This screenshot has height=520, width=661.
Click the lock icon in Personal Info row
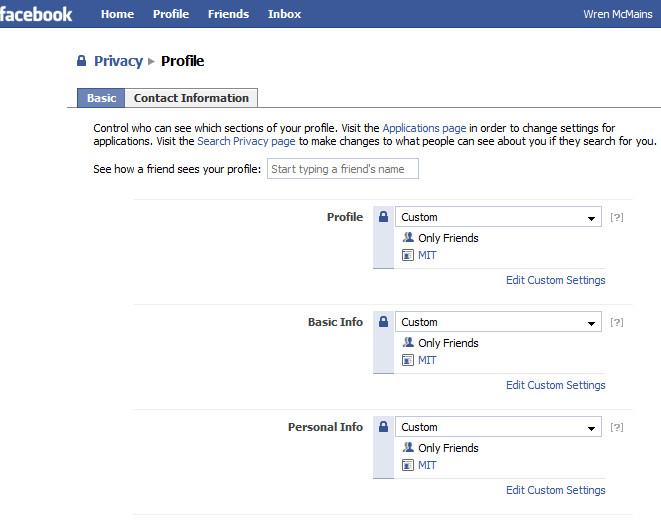pyautogui.click(x=383, y=426)
